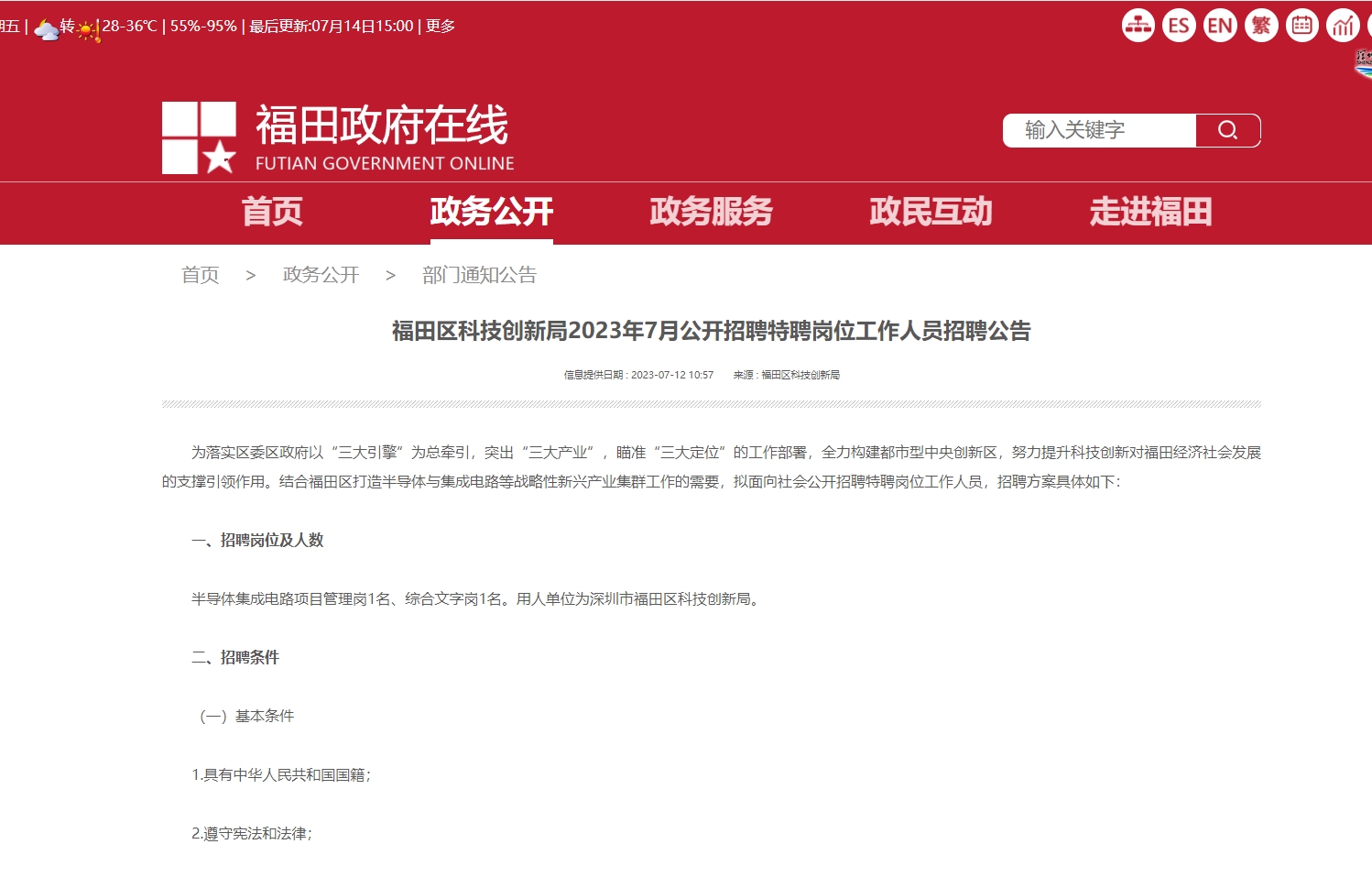1372x877 pixels.
Task: Click 首页 in the breadcrumb trail
Action: click(200, 275)
